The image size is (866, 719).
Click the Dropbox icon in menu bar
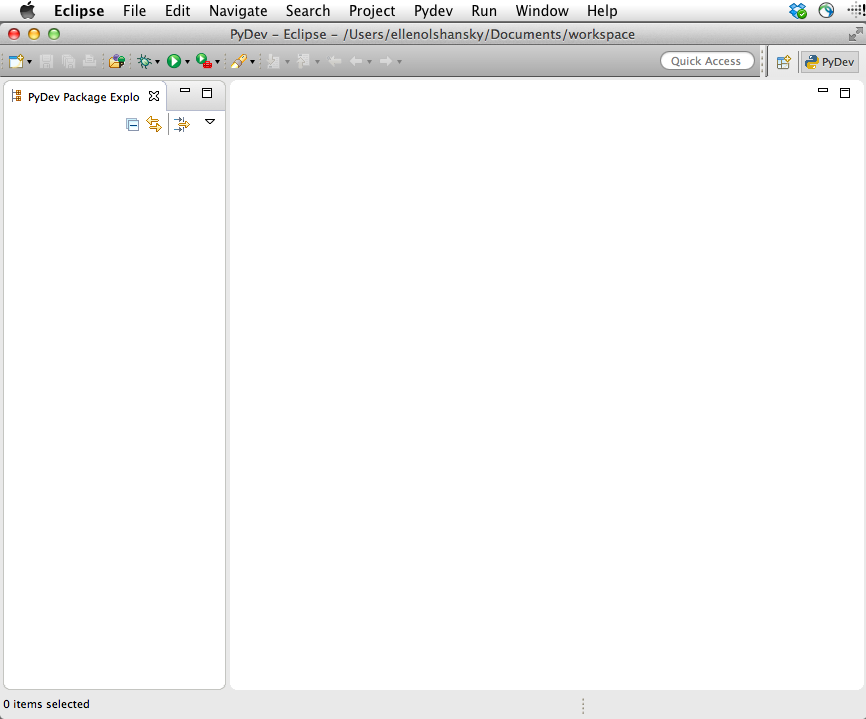[x=797, y=11]
